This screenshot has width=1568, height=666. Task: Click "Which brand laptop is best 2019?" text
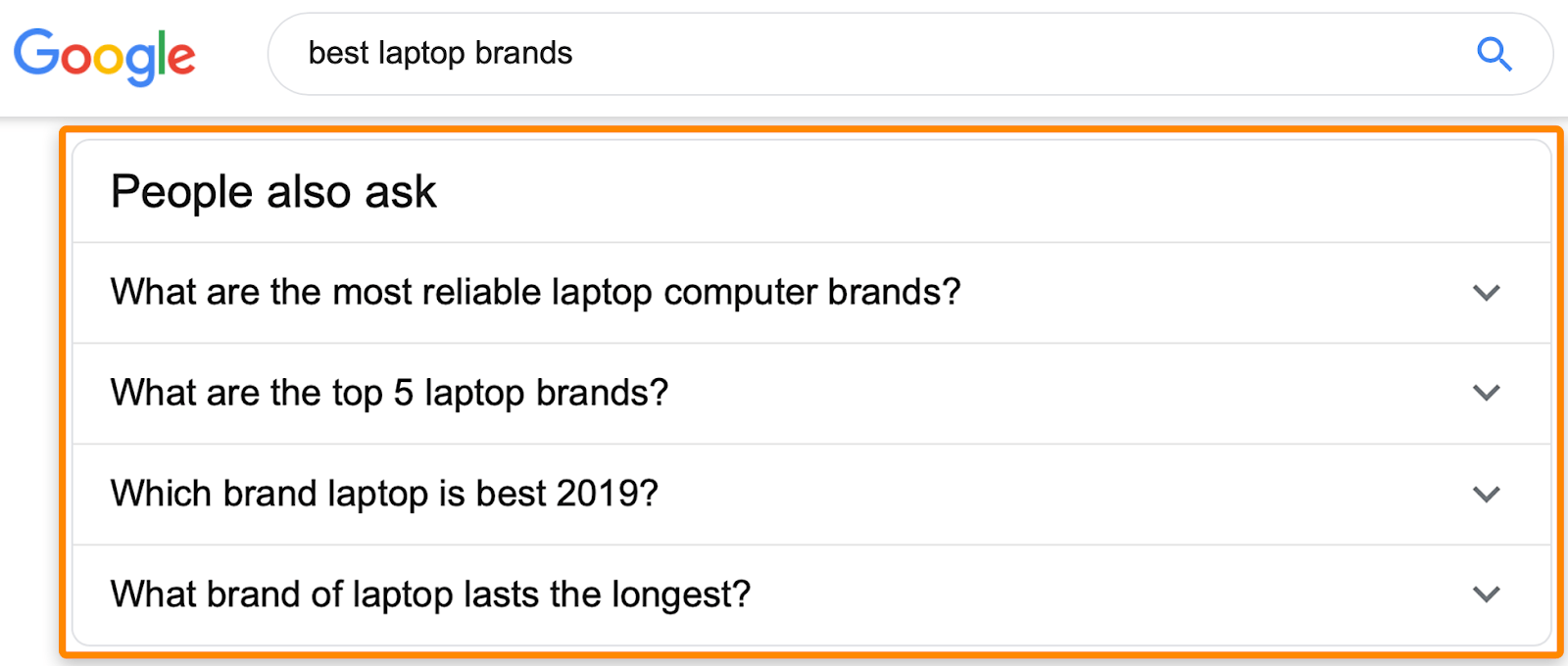[x=384, y=494]
